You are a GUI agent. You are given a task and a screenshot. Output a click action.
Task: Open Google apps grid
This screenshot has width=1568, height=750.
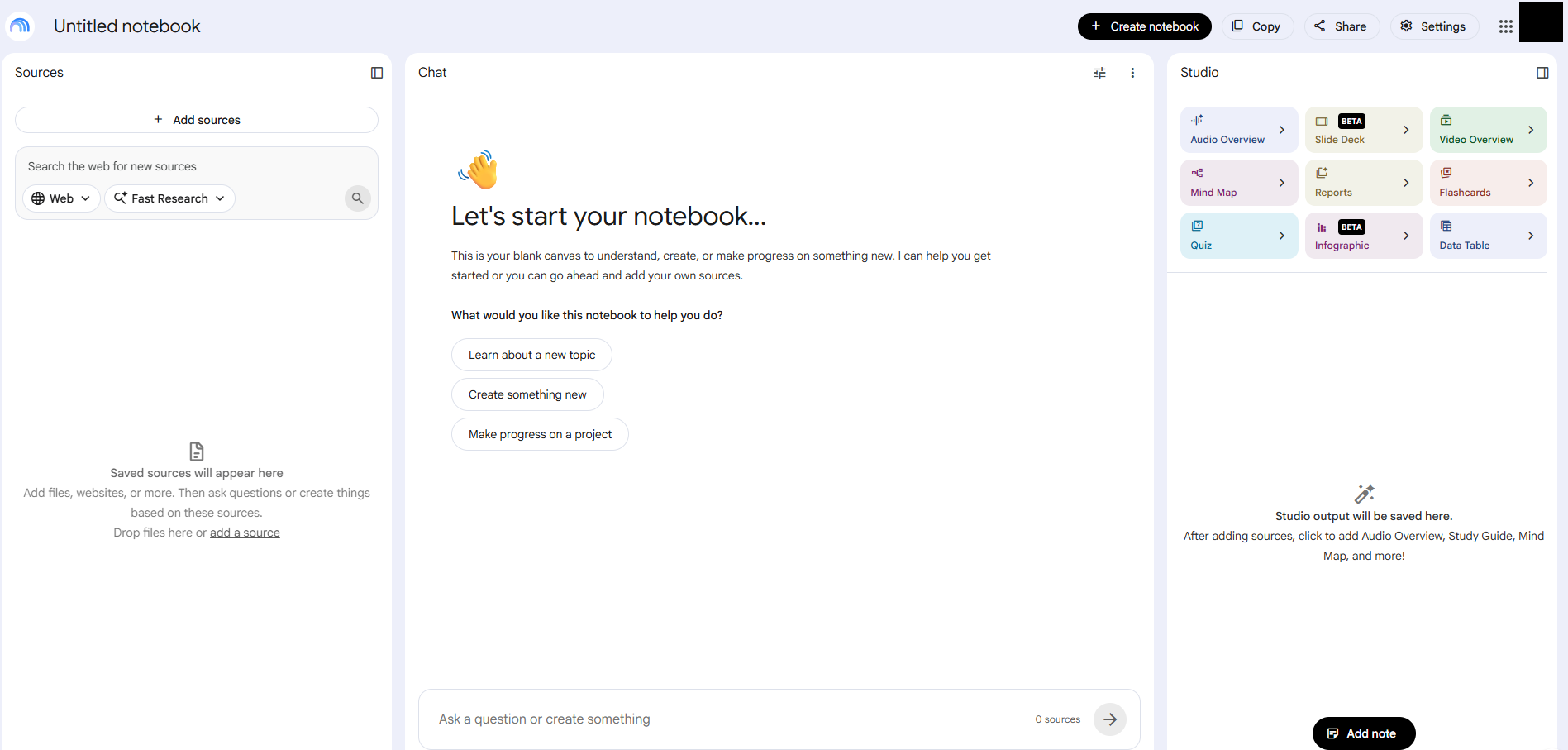1506,26
